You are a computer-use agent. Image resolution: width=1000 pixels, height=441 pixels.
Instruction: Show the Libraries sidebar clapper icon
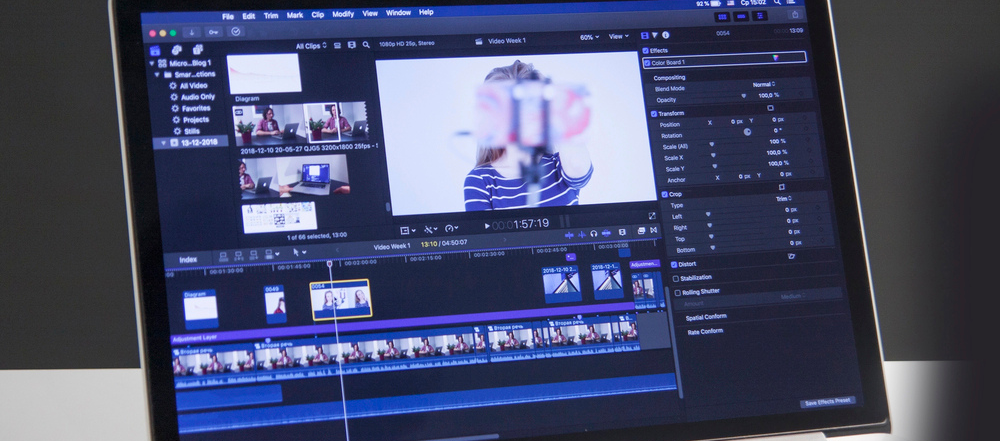click(x=155, y=50)
